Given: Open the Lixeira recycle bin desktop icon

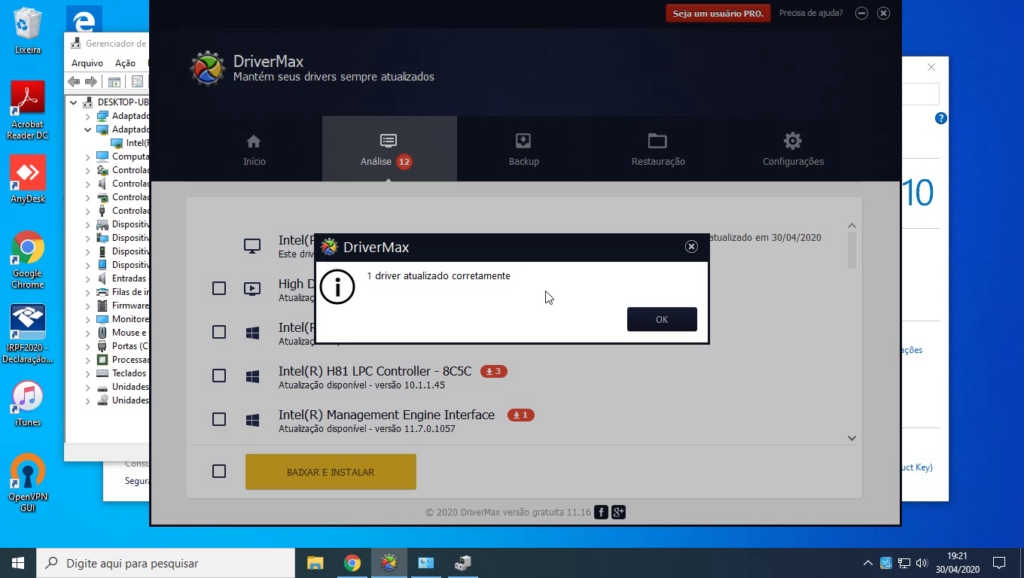Looking at the screenshot, I should pyautogui.click(x=27, y=30).
